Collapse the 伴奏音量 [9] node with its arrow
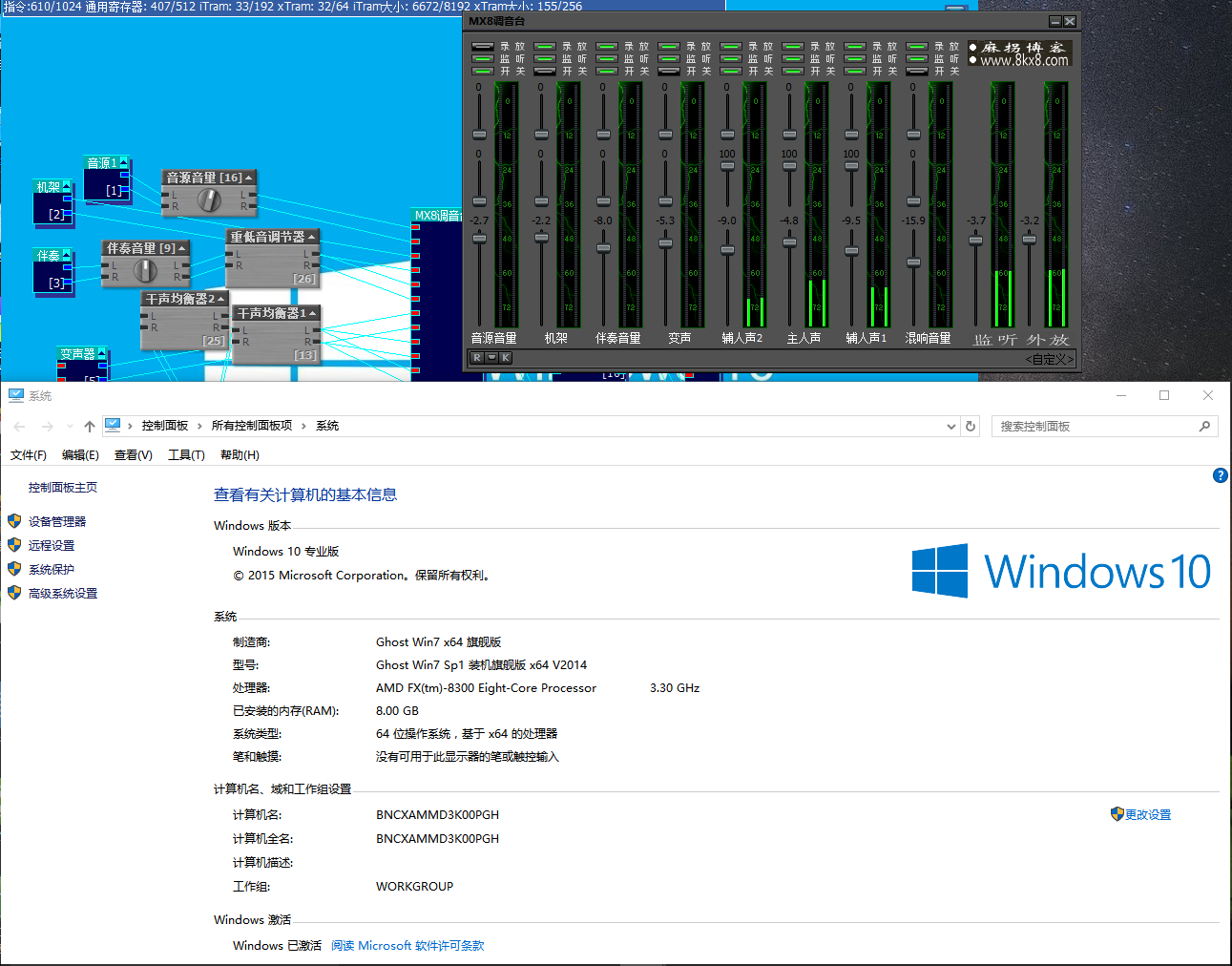 click(x=182, y=248)
